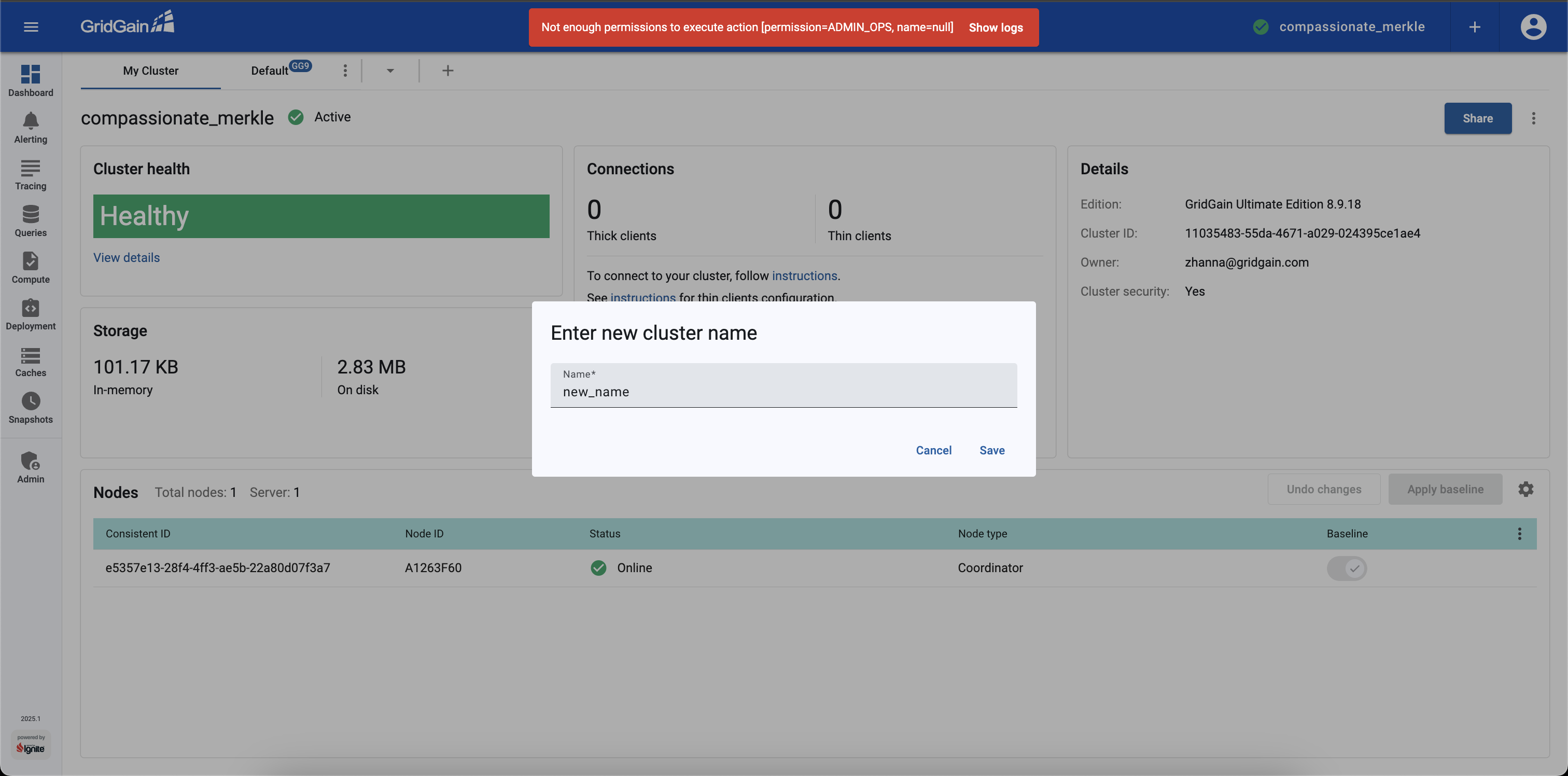Viewport: 1568px width, 776px height.
Task: Click the Baseline column header
Action: click(x=1347, y=534)
